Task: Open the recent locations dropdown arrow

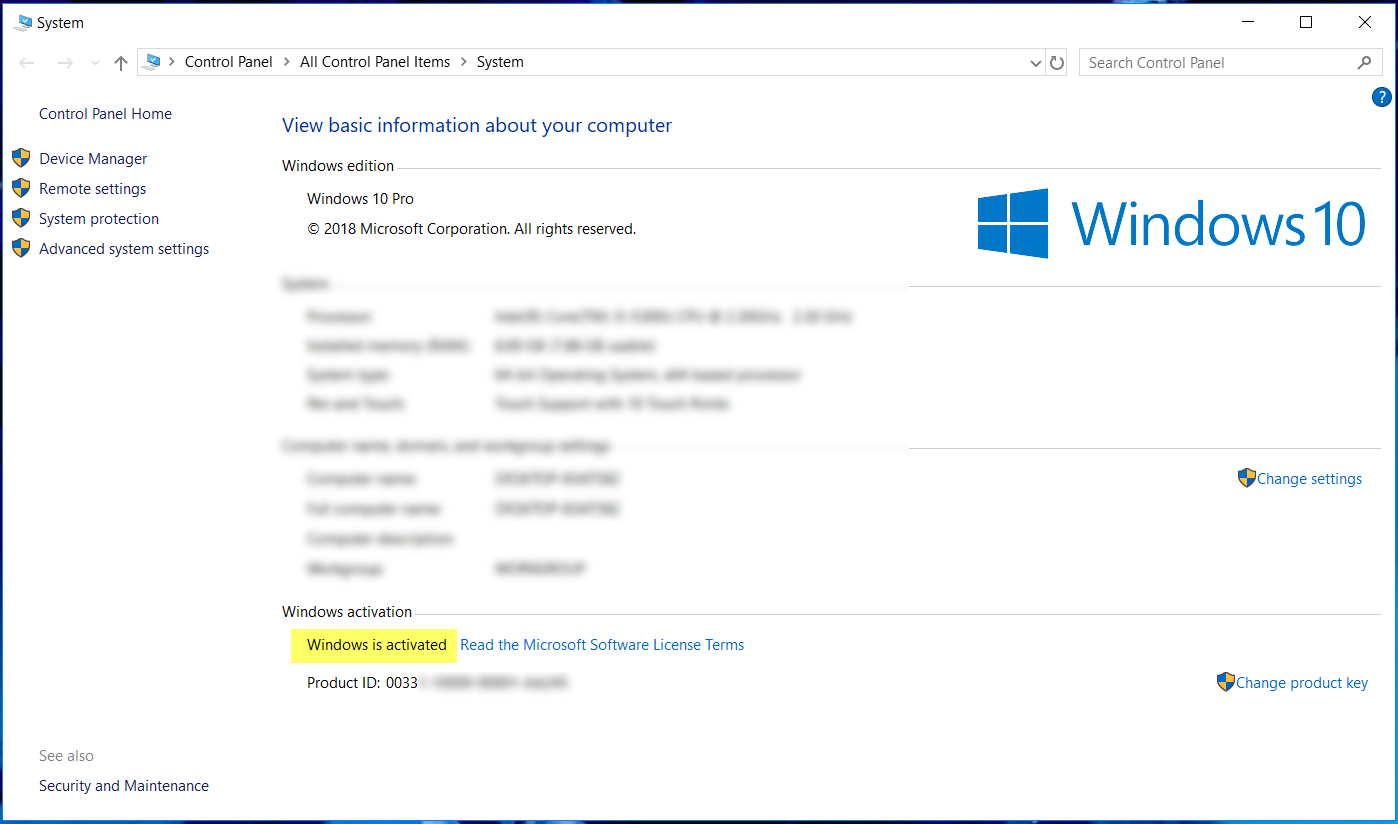Action: (x=95, y=63)
